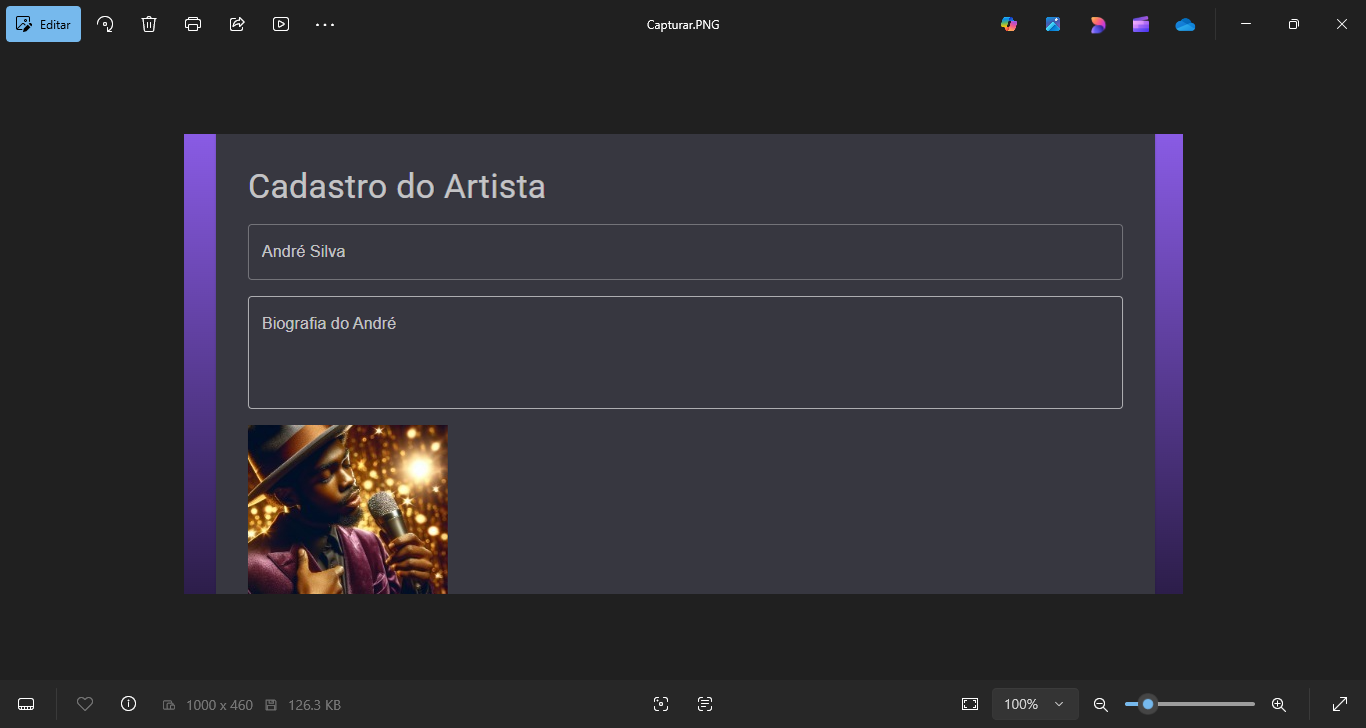
Task: Show the file info panel icon
Action: coord(128,704)
